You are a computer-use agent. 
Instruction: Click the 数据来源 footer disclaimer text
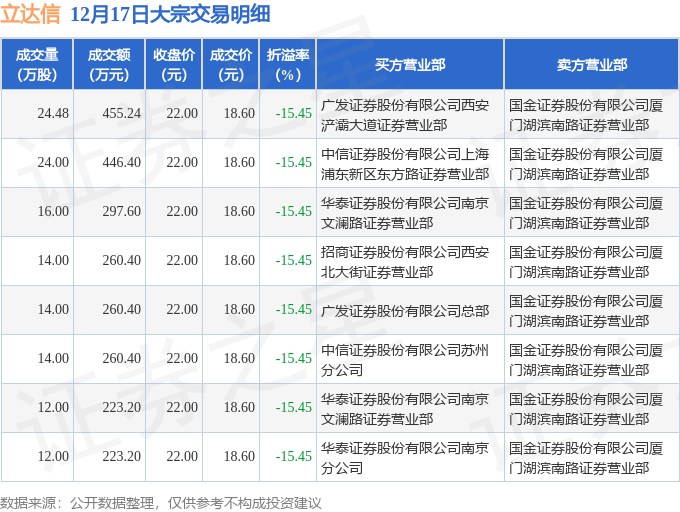tap(160, 503)
